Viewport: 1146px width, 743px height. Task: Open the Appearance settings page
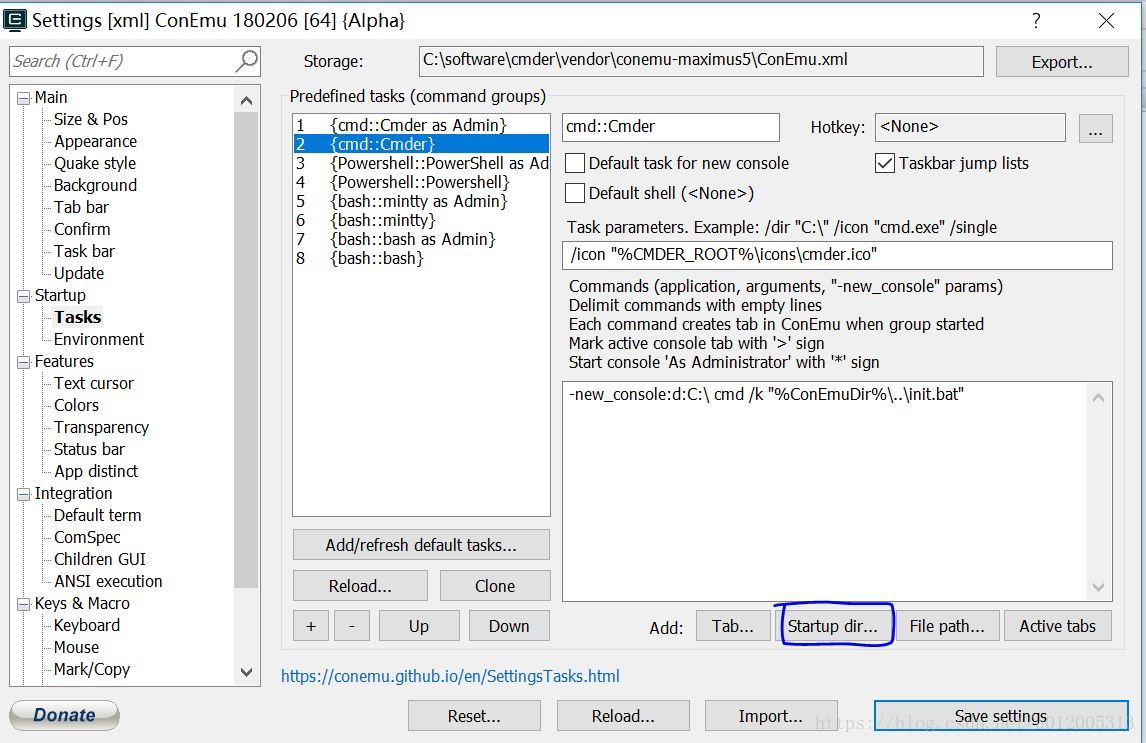[x=95, y=141]
